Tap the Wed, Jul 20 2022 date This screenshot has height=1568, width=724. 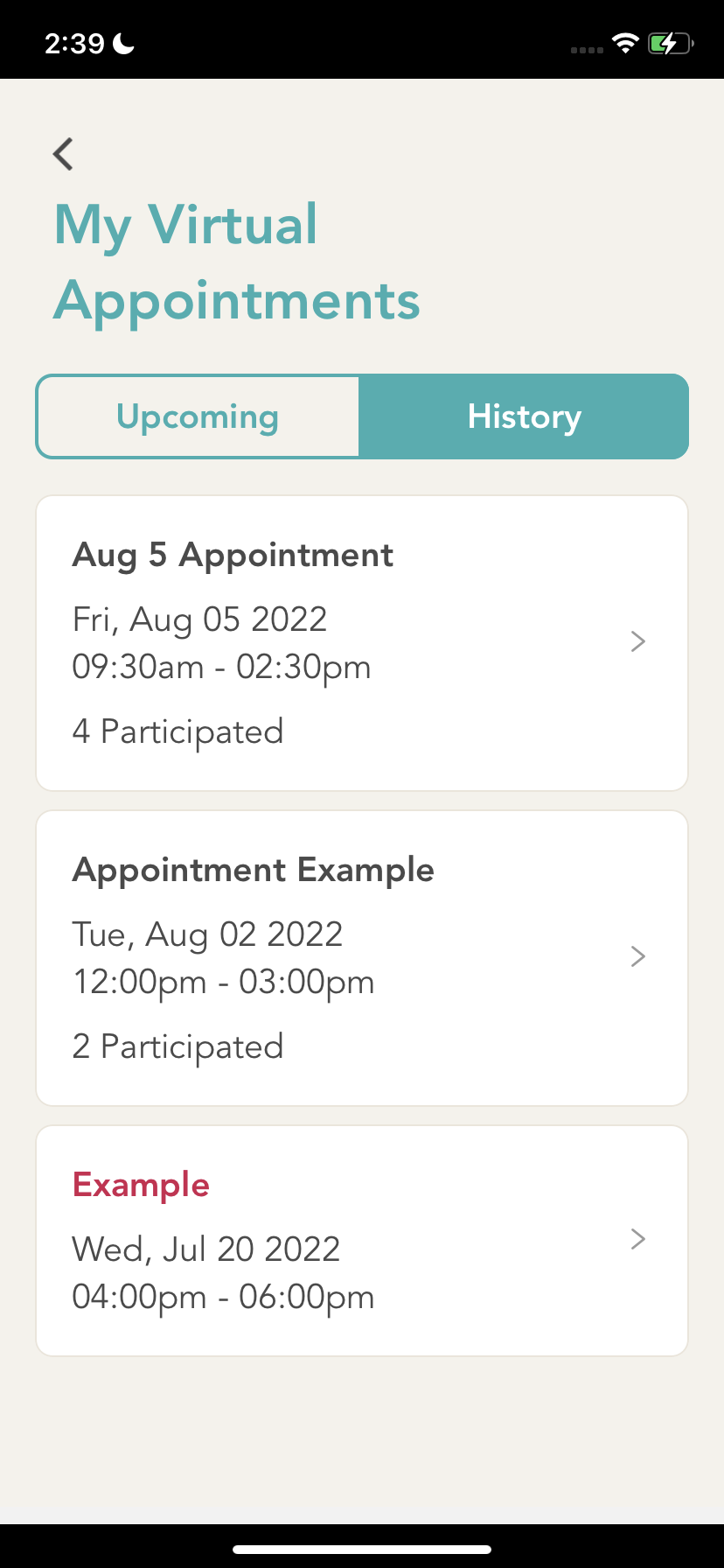click(x=205, y=1249)
